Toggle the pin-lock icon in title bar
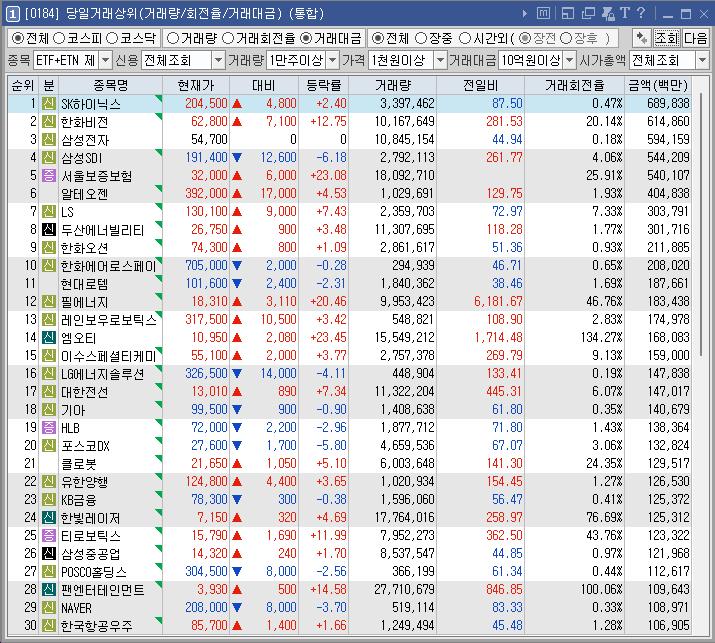 tap(608, 14)
